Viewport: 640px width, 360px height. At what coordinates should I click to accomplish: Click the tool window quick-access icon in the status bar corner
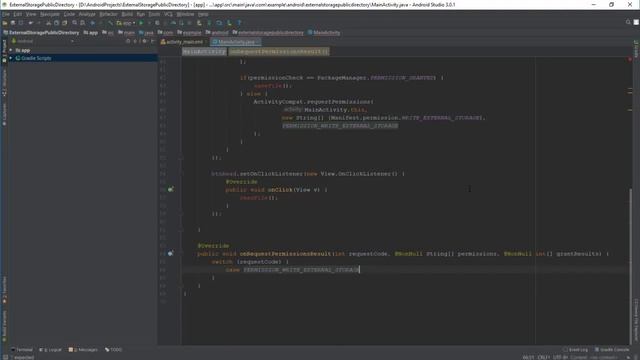[x=5, y=357]
